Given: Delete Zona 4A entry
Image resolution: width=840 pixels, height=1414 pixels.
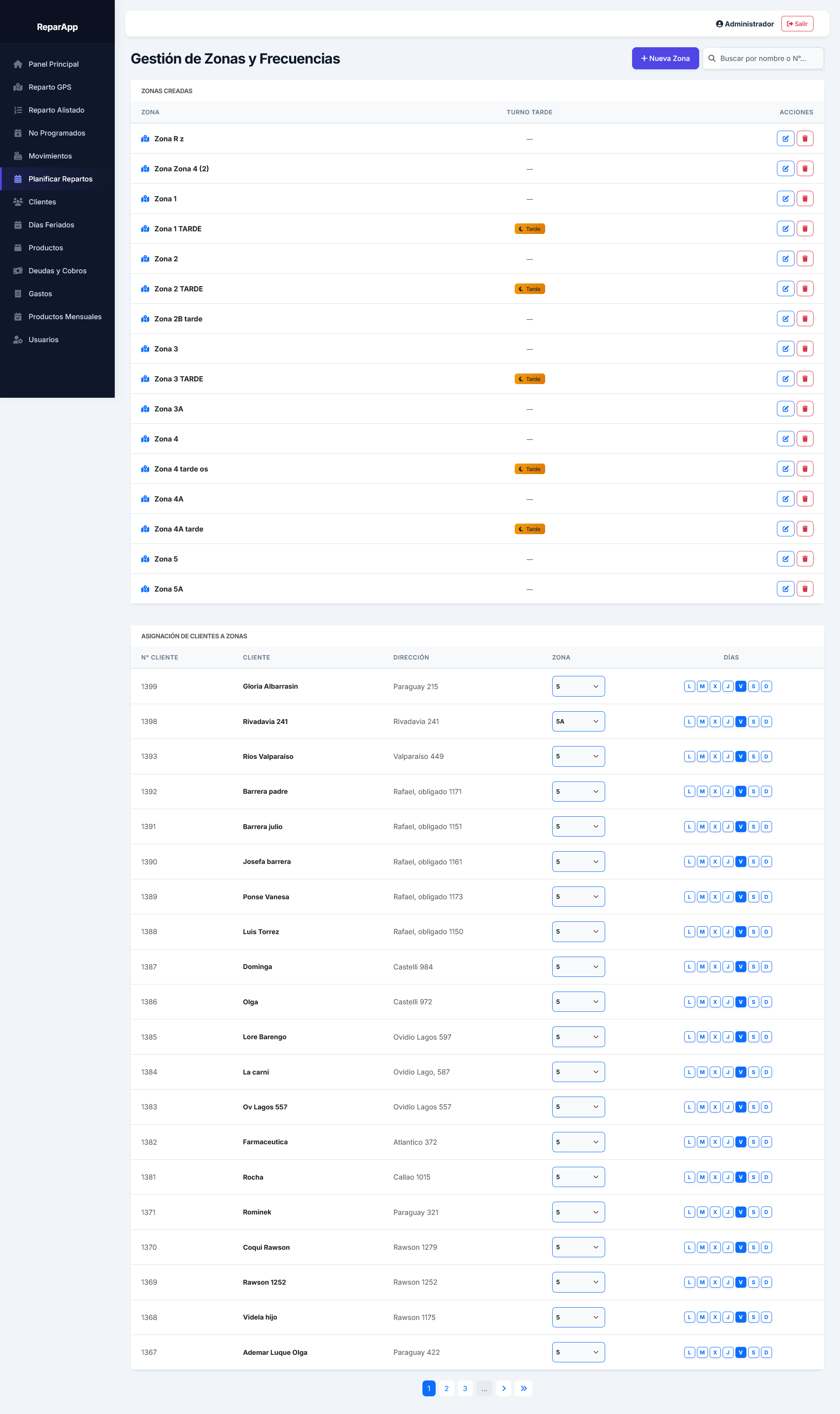Looking at the screenshot, I should tap(804, 499).
